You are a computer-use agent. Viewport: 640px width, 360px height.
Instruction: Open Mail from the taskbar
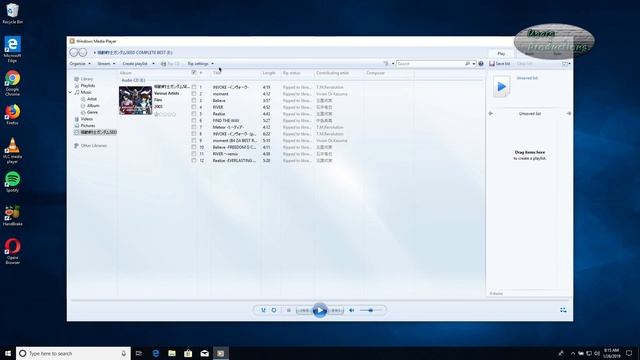coord(204,353)
